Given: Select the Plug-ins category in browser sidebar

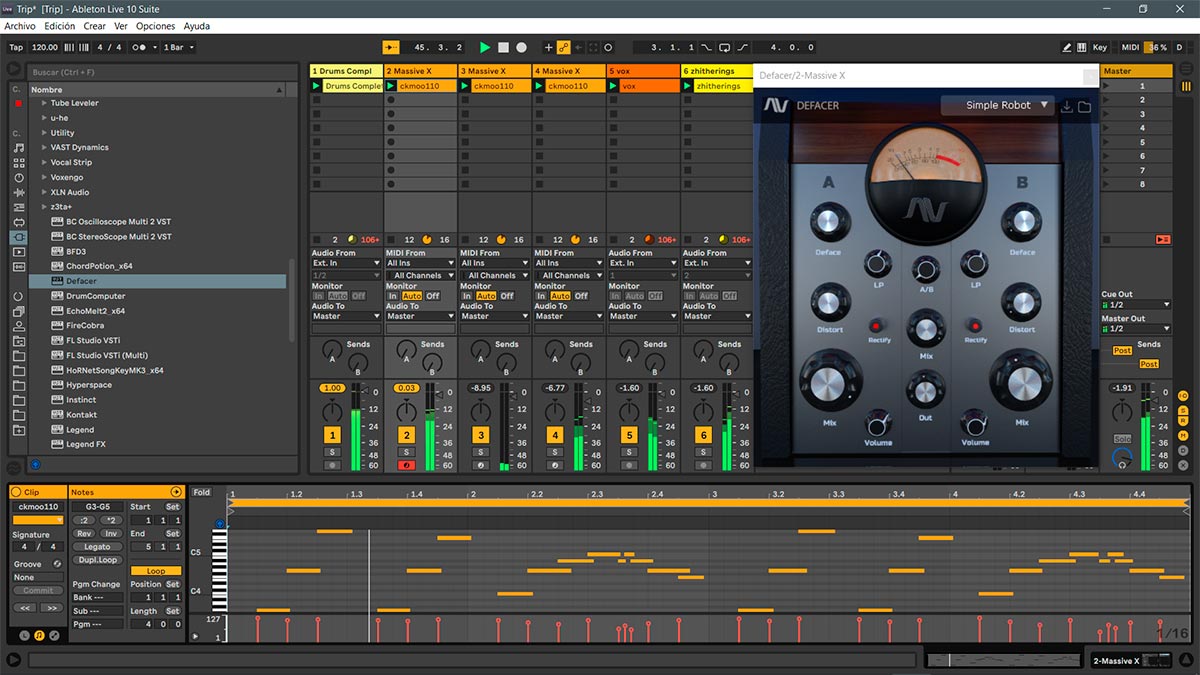Looking at the screenshot, I should [x=19, y=237].
